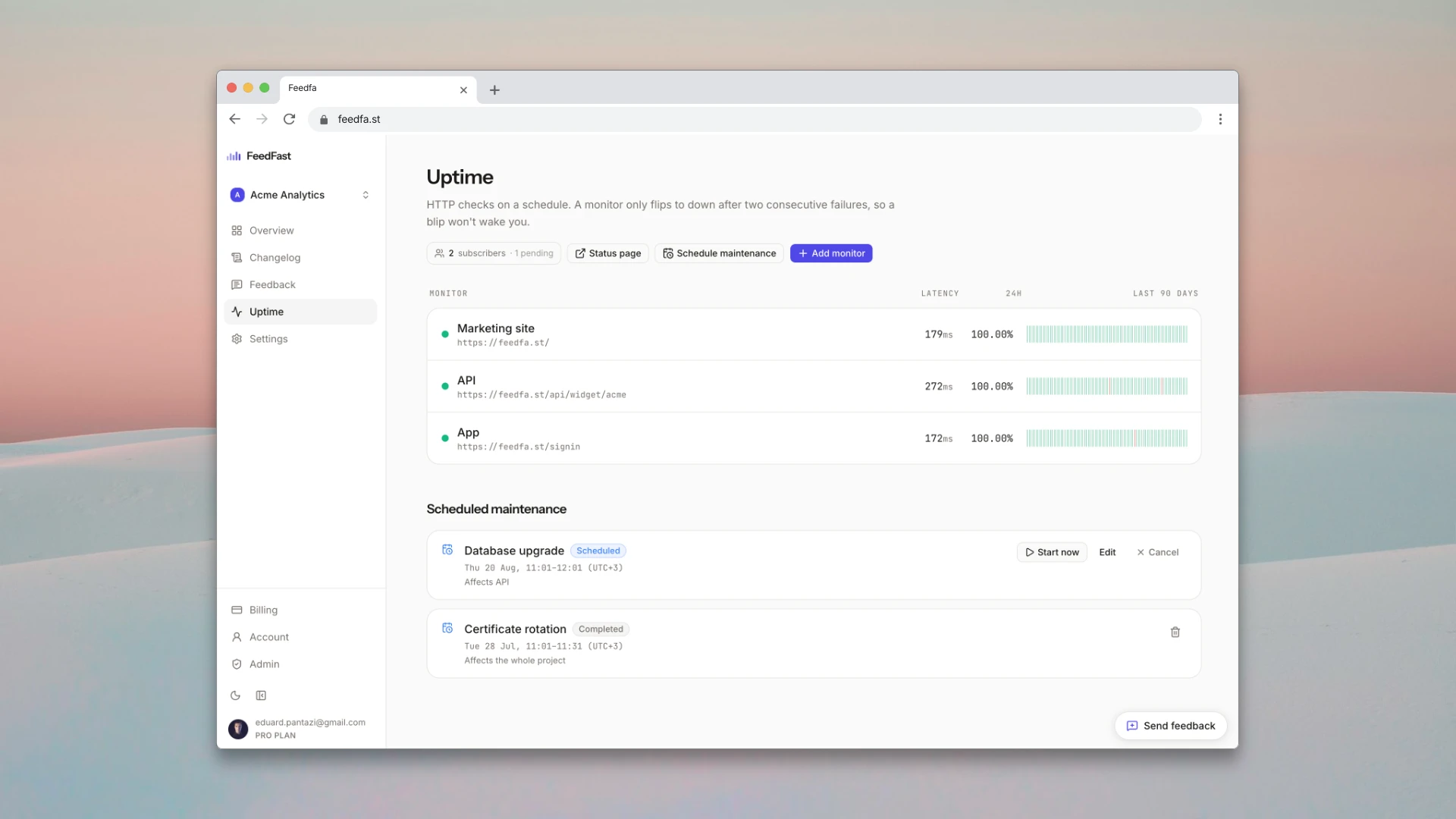
Task: Click Add monitor button
Action: [x=831, y=253]
